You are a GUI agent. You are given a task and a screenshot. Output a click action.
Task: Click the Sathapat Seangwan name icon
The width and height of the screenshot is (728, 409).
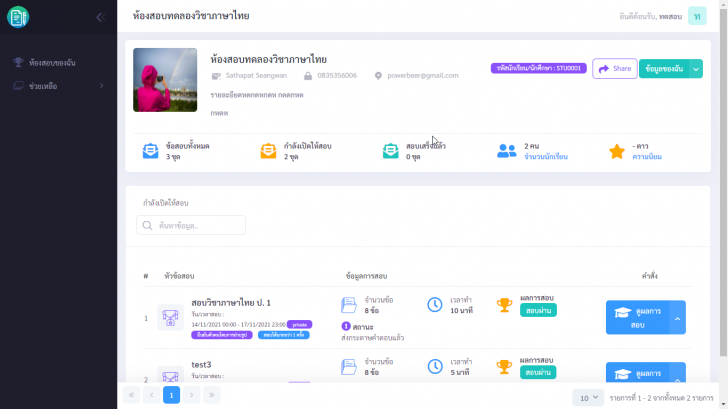tap(216, 76)
